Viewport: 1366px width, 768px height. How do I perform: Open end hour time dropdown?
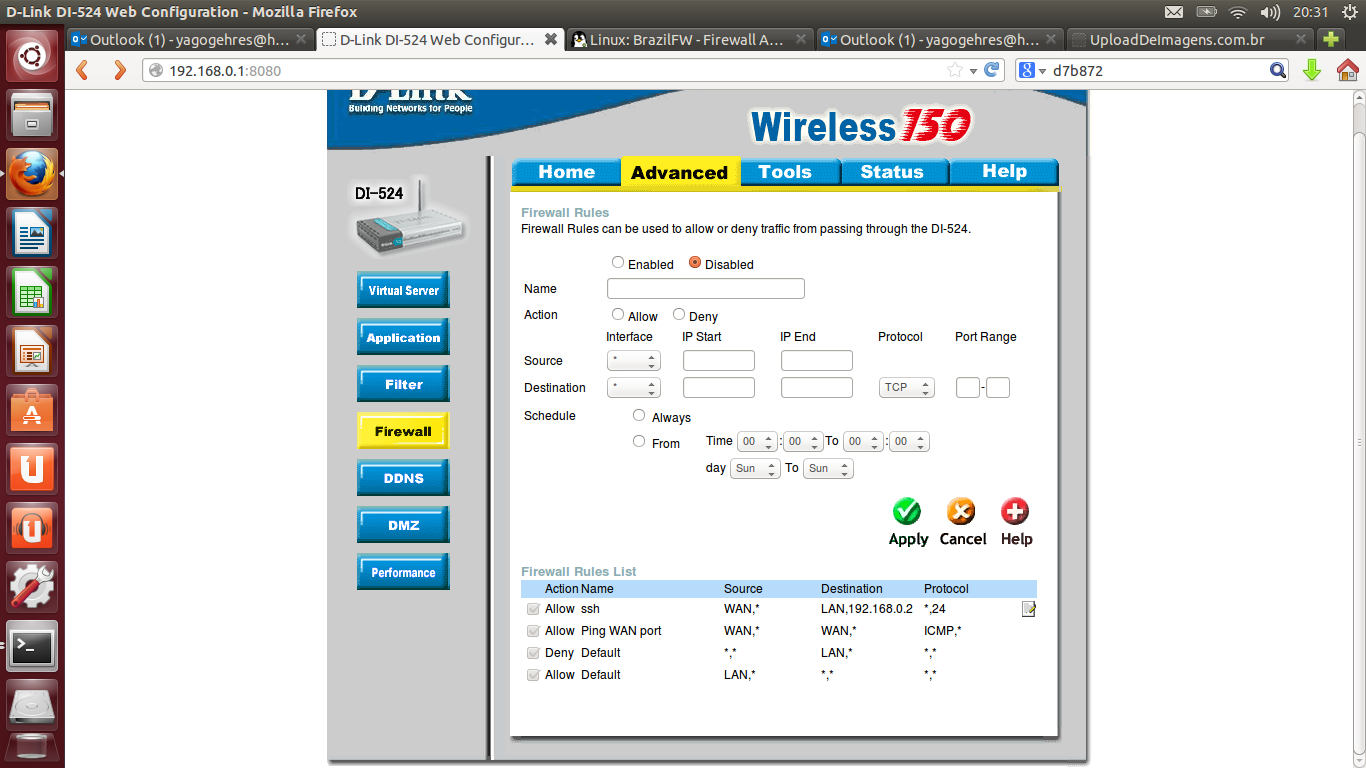point(864,442)
